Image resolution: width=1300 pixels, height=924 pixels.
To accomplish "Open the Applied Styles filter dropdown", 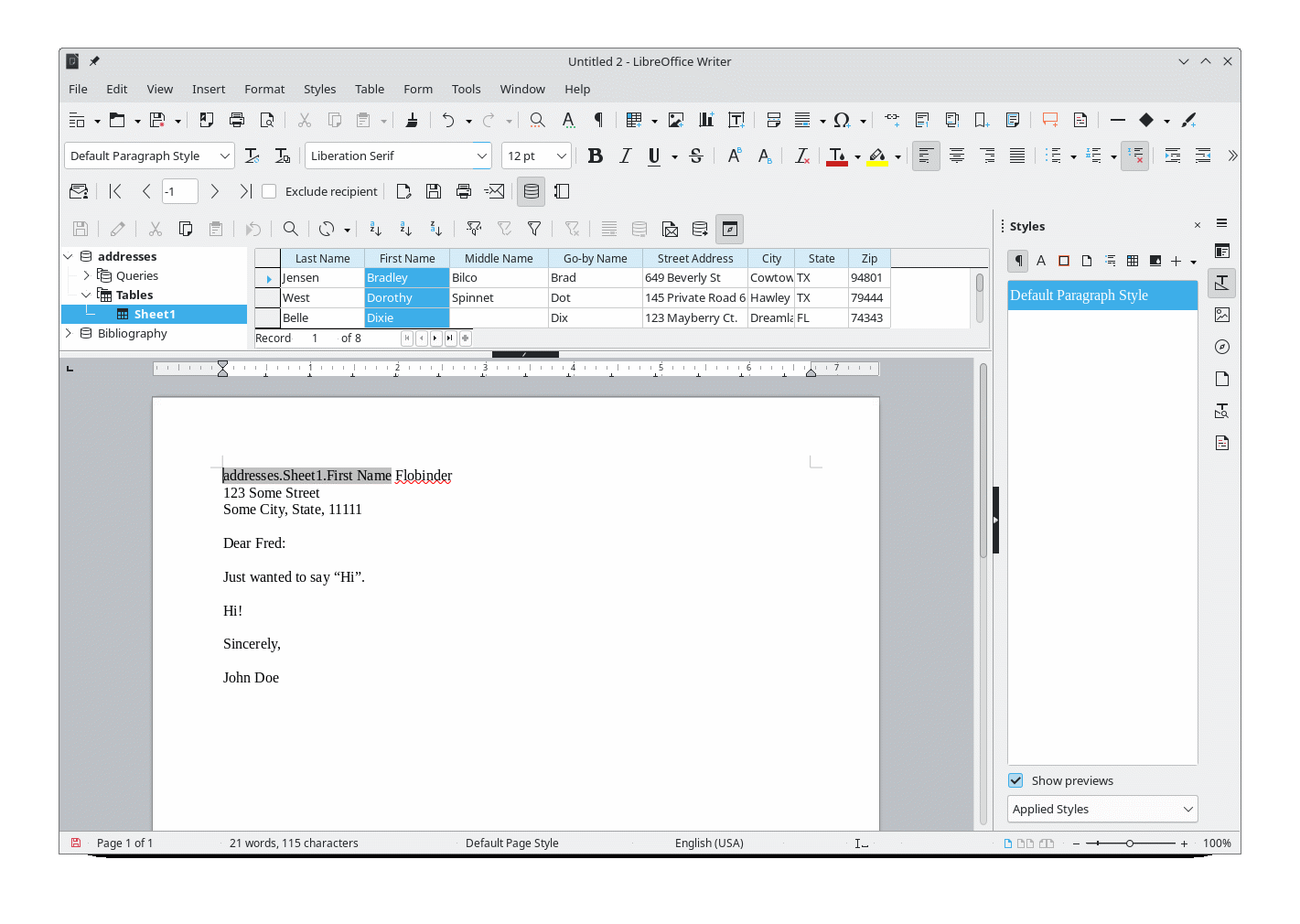I will [1101, 809].
